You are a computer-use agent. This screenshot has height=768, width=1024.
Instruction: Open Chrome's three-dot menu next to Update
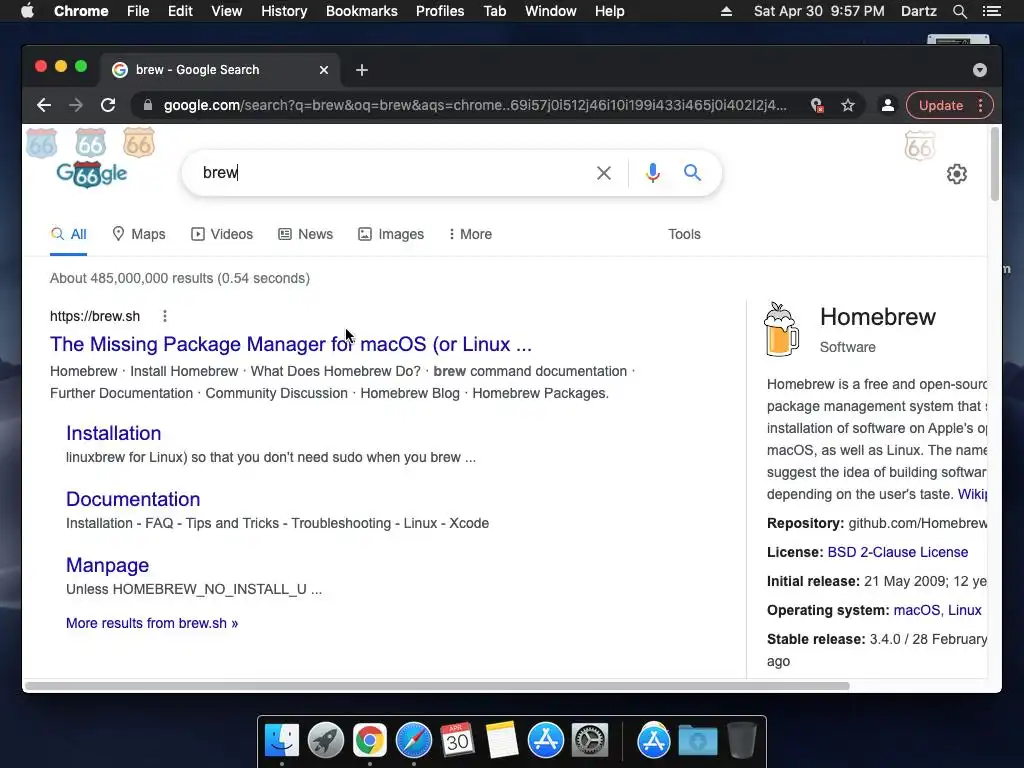tap(980, 105)
